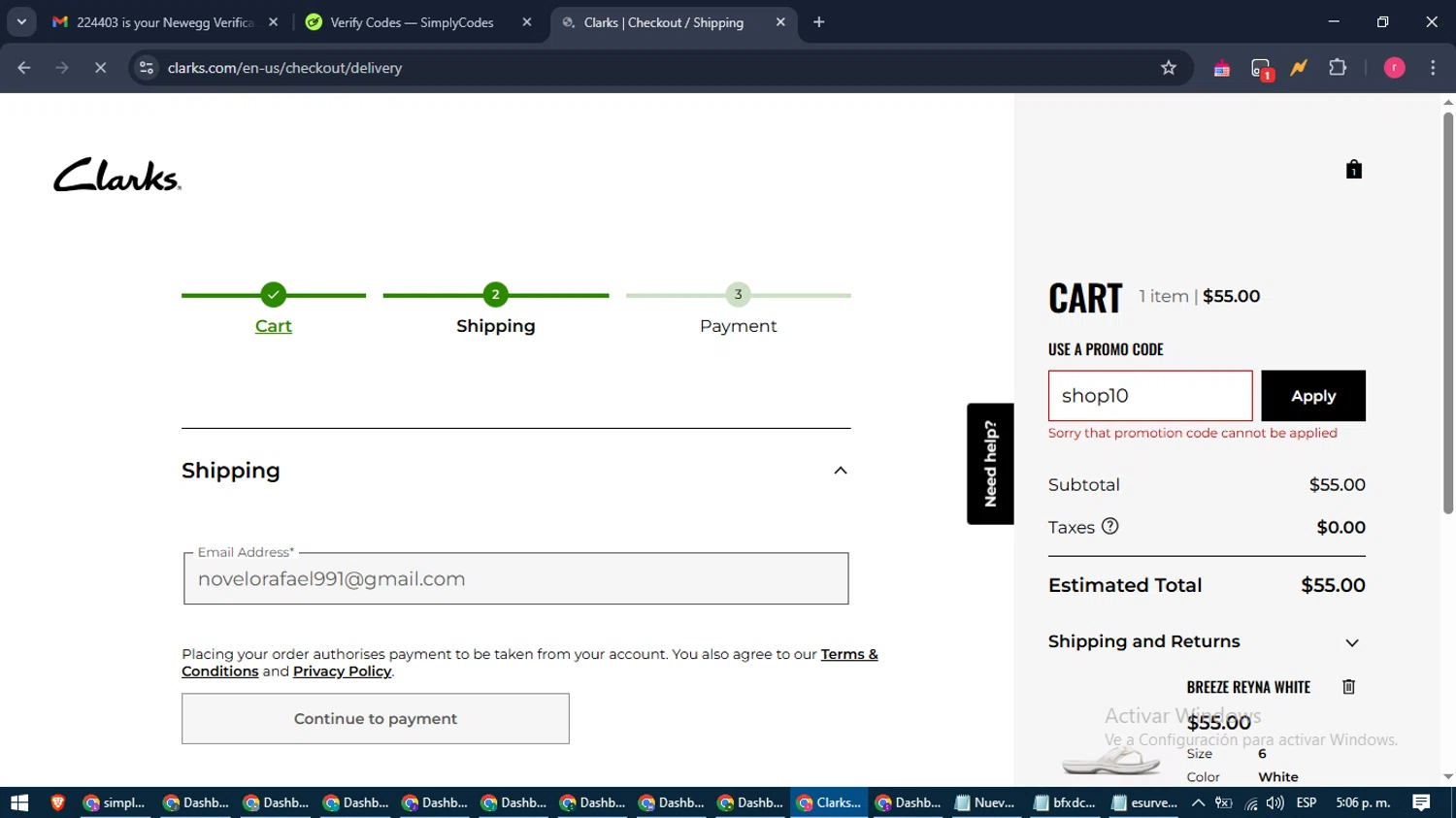Go back to the Cart step
This screenshot has height=818, width=1456.
[274, 326]
